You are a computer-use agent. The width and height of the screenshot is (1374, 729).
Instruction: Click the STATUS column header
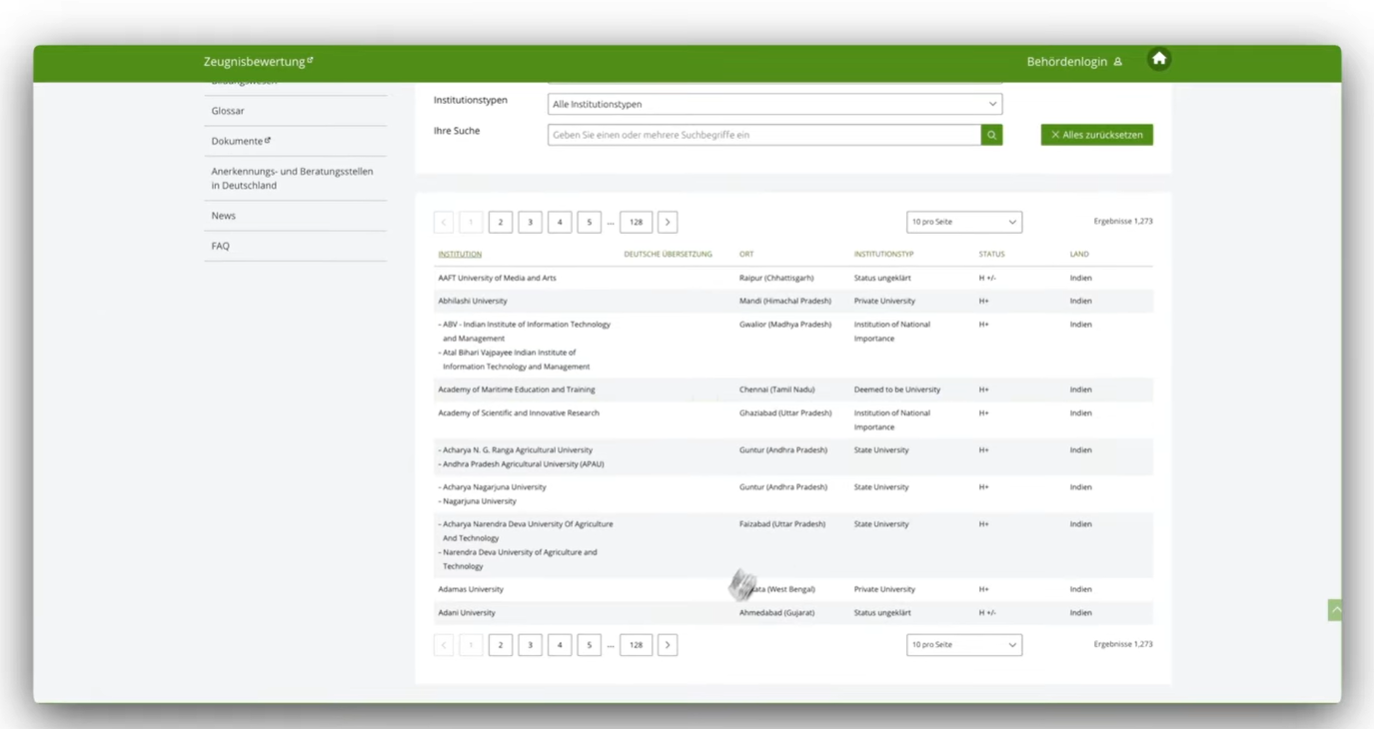tap(992, 254)
